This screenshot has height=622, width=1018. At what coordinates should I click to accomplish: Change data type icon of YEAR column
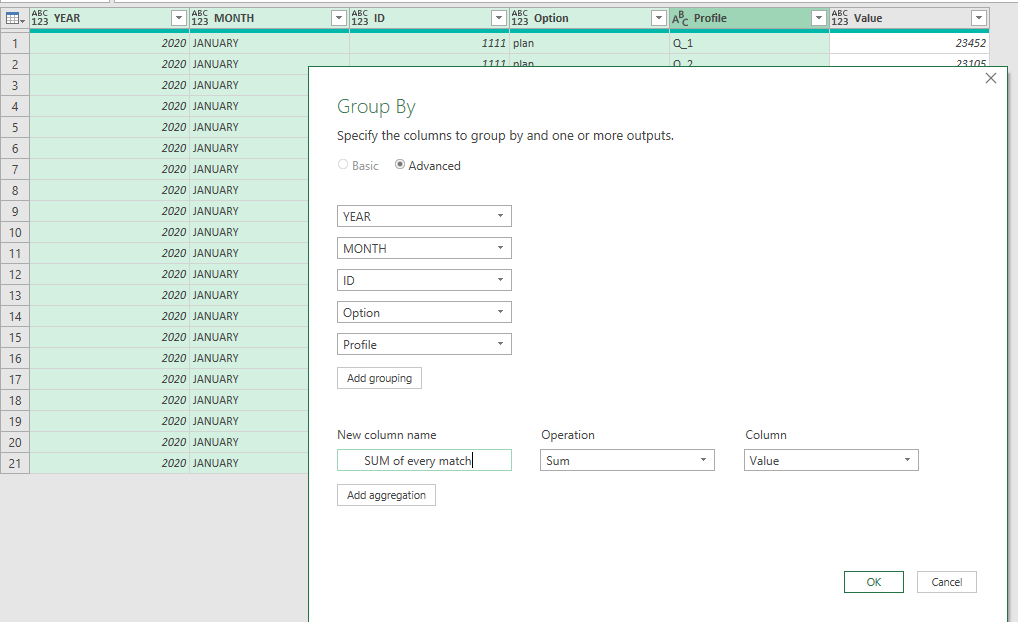pyautogui.click(x=40, y=18)
